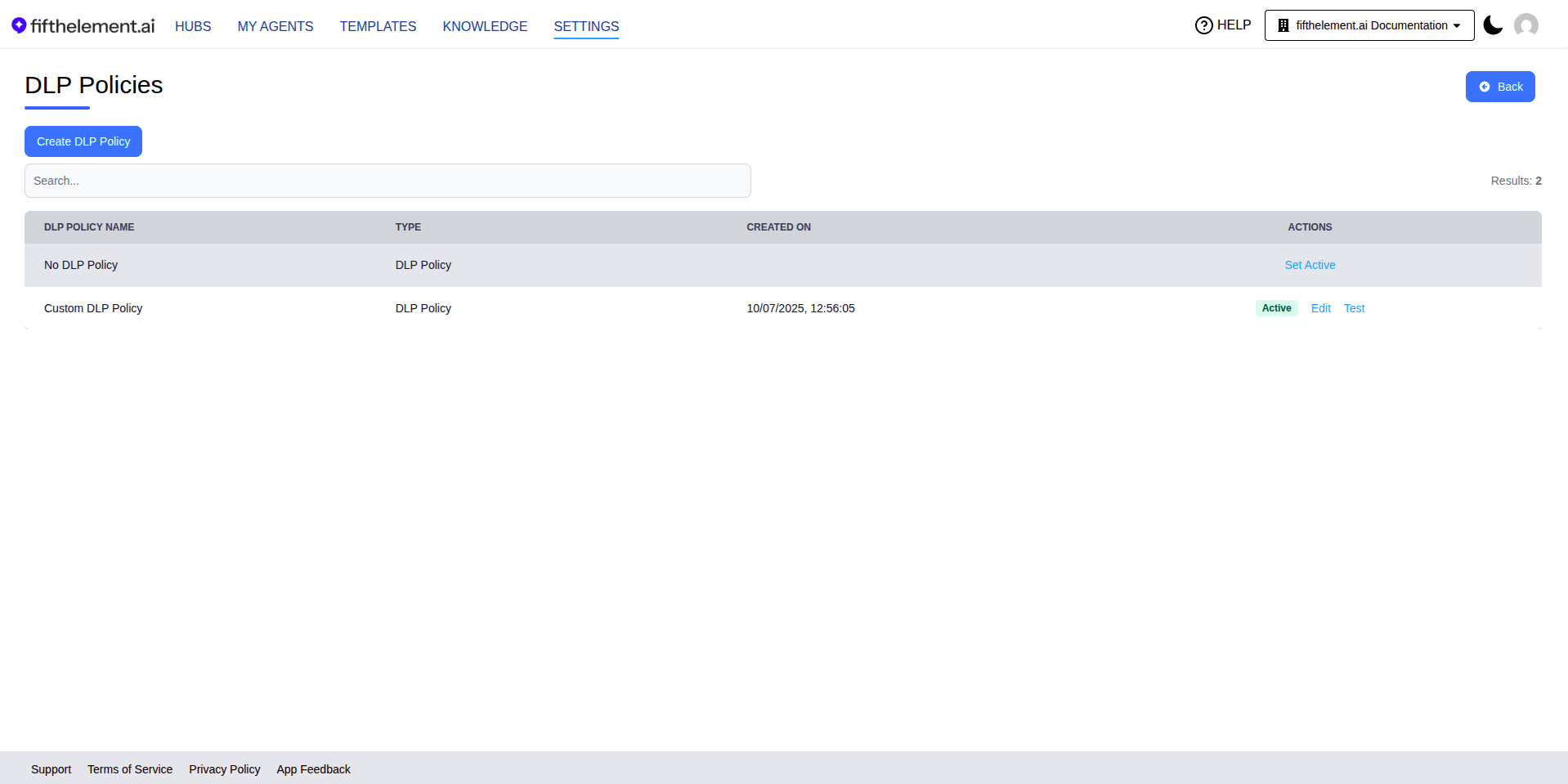This screenshot has width=1568, height=784.
Task: Open Terms of Service footer link
Action: coord(130,769)
